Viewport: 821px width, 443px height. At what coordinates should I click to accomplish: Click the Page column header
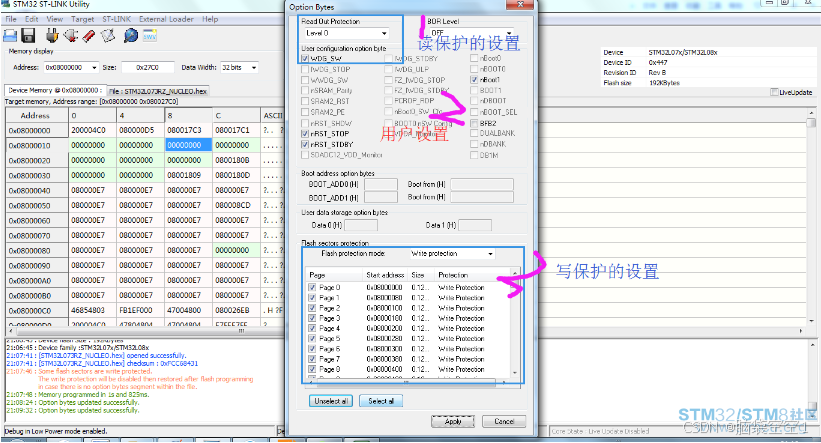tap(334, 275)
